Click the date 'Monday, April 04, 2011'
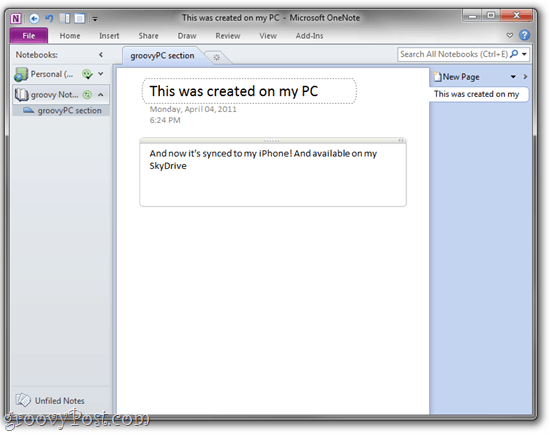 [x=193, y=109]
